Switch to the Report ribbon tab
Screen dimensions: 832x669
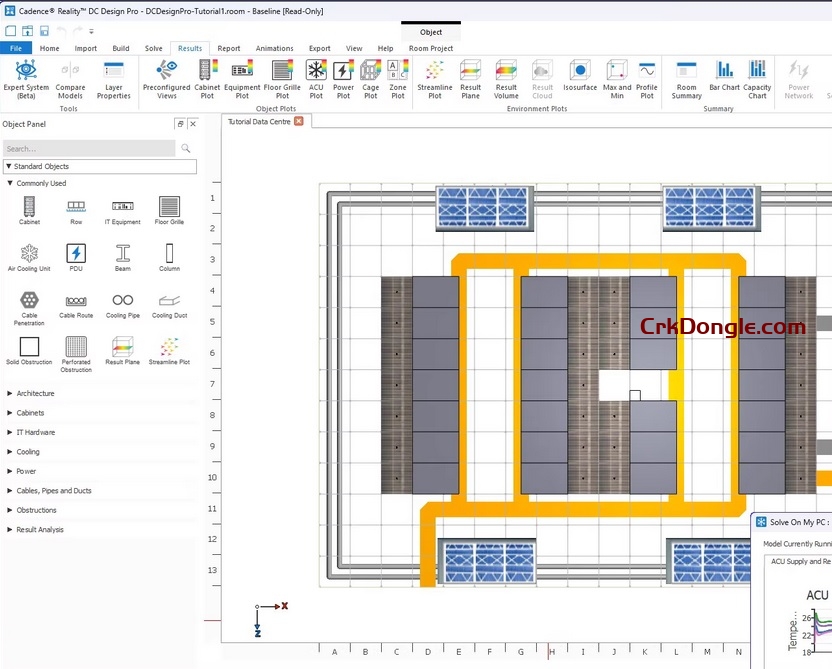coord(229,47)
